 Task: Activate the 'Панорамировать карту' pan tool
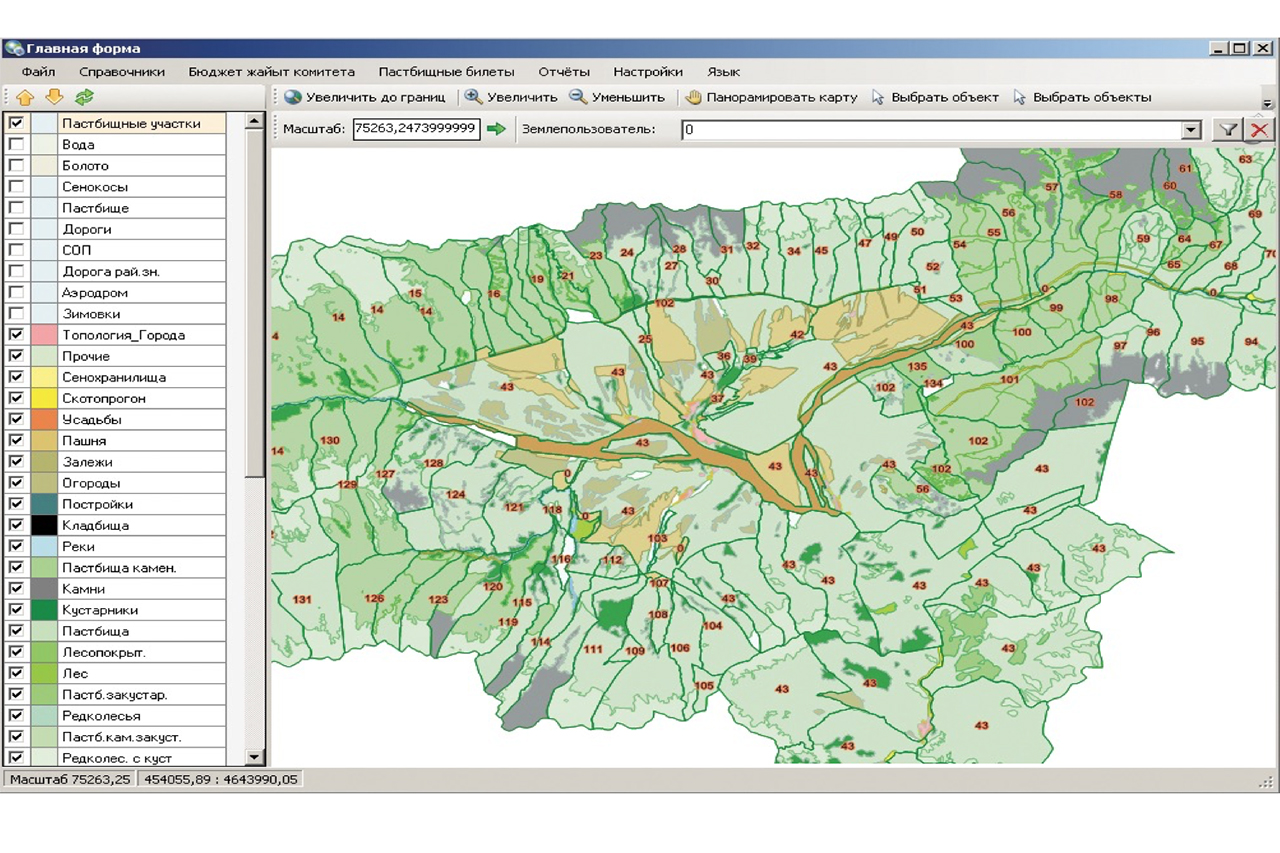point(771,97)
